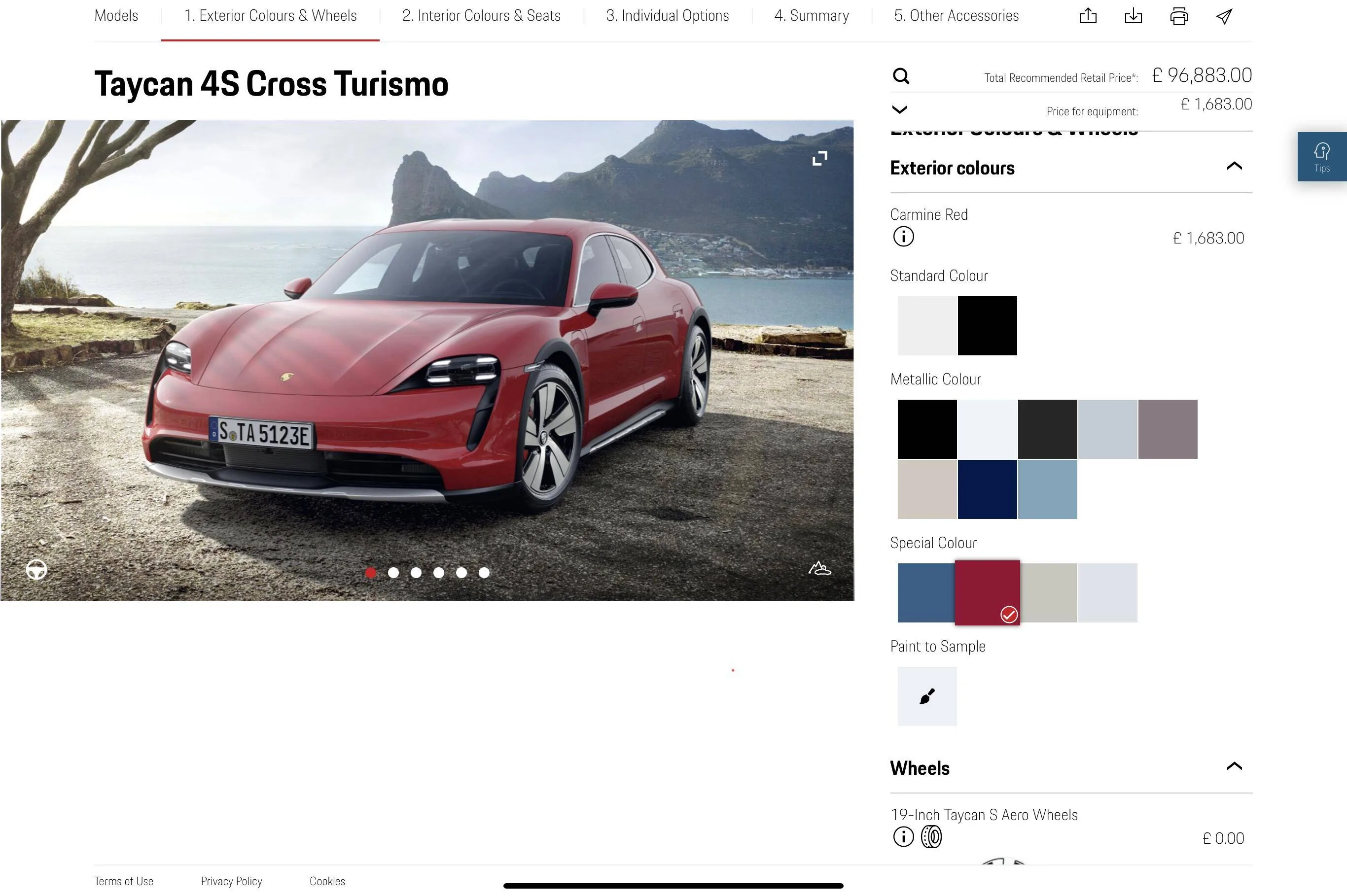The height and width of the screenshot is (896, 1347).
Task: Choose the black metallic colour swatch
Action: tap(927, 429)
